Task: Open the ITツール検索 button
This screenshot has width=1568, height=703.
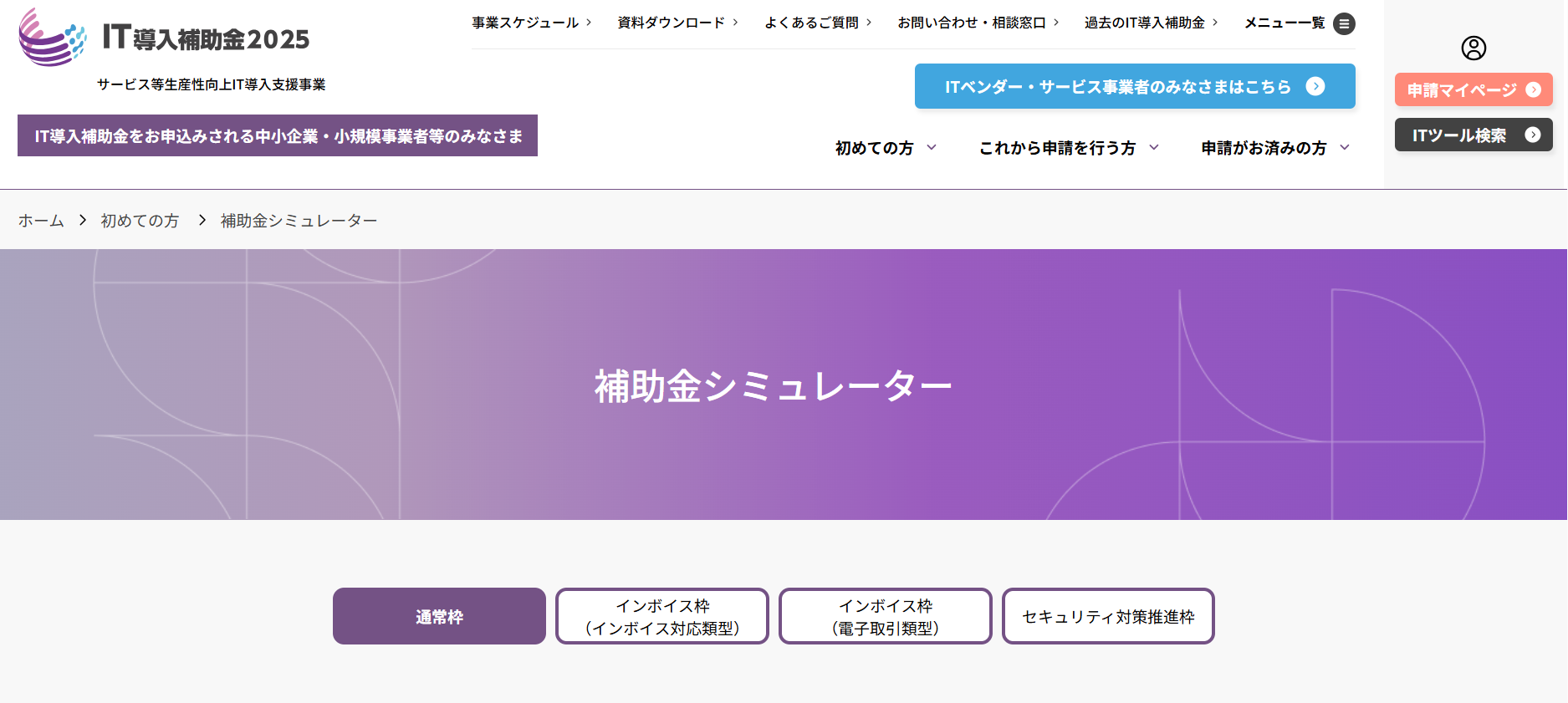Action: [x=1474, y=135]
